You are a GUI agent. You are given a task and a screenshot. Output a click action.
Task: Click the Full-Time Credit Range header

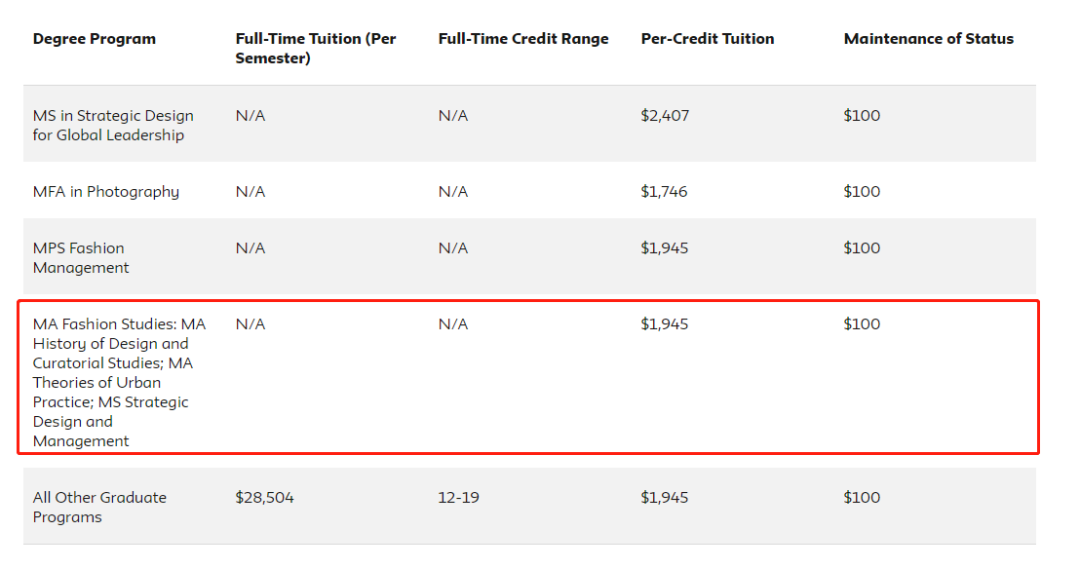(x=523, y=39)
